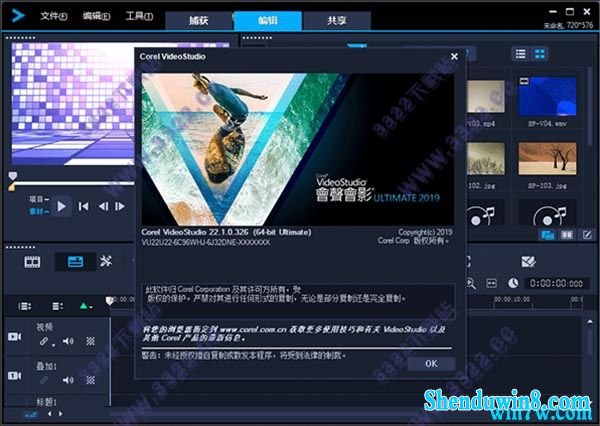Open the 编辑 menu in menu bar
Viewport: 600px width, 426px height.
(x=96, y=16)
